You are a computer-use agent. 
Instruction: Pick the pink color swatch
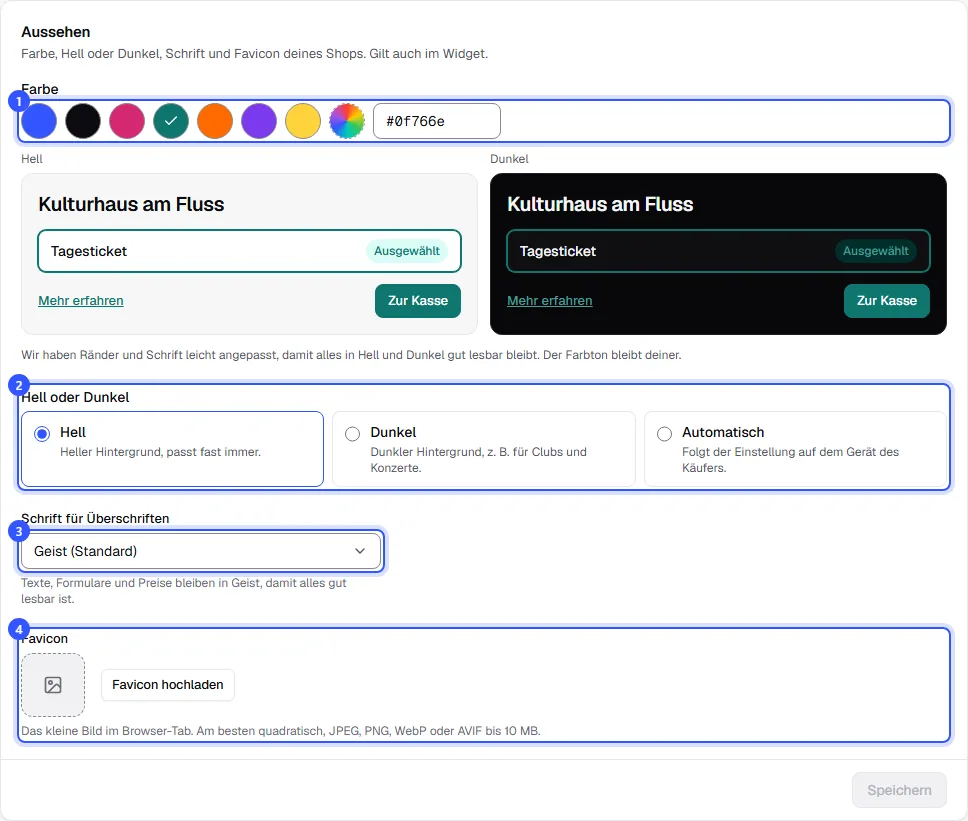[x=127, y=121]
